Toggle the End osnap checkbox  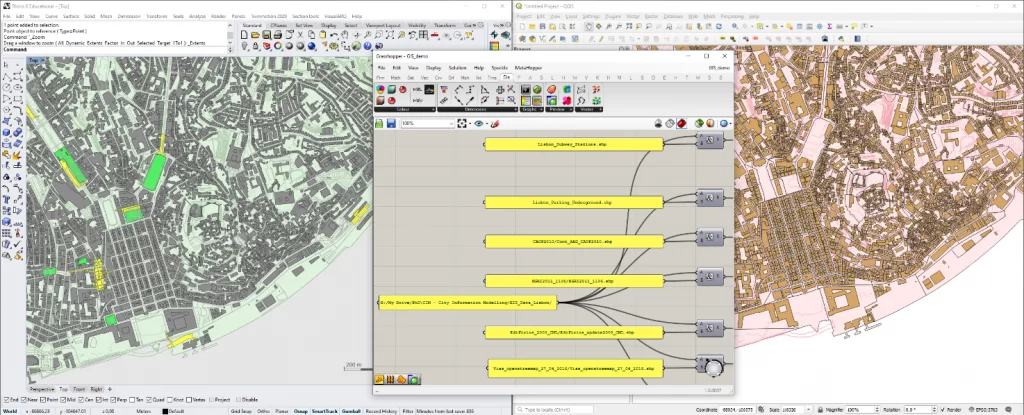click(x=5, y=398)
